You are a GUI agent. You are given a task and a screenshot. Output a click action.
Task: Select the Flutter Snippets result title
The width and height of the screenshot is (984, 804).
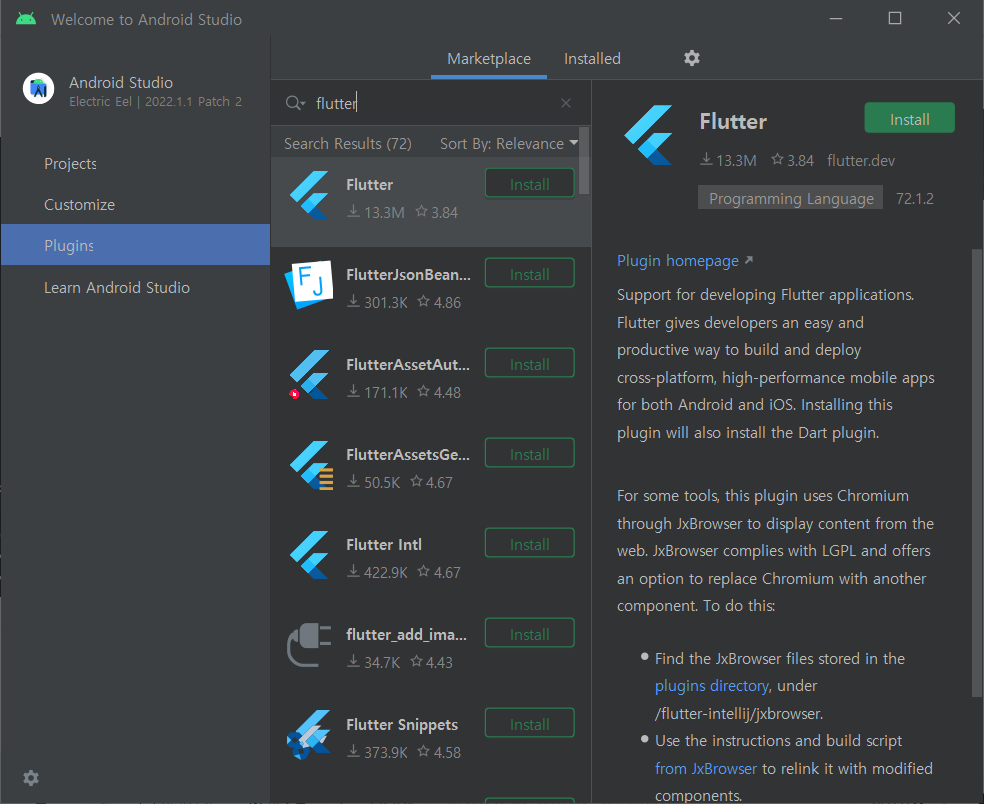point(402,725)
